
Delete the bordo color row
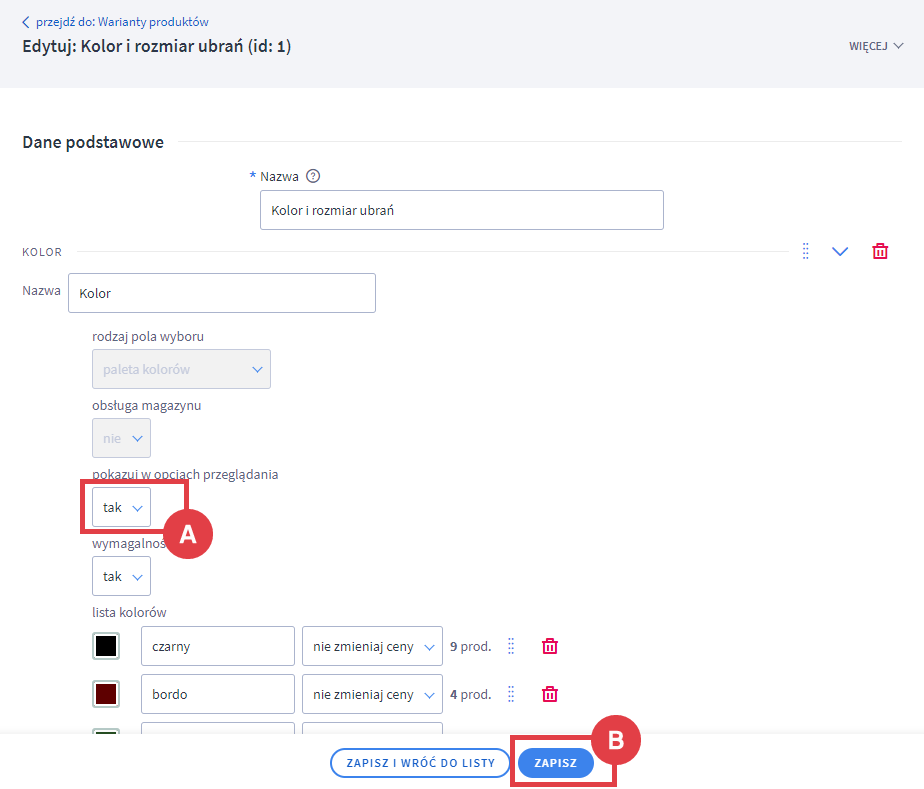pyautogui.click(x=549, y=694)
